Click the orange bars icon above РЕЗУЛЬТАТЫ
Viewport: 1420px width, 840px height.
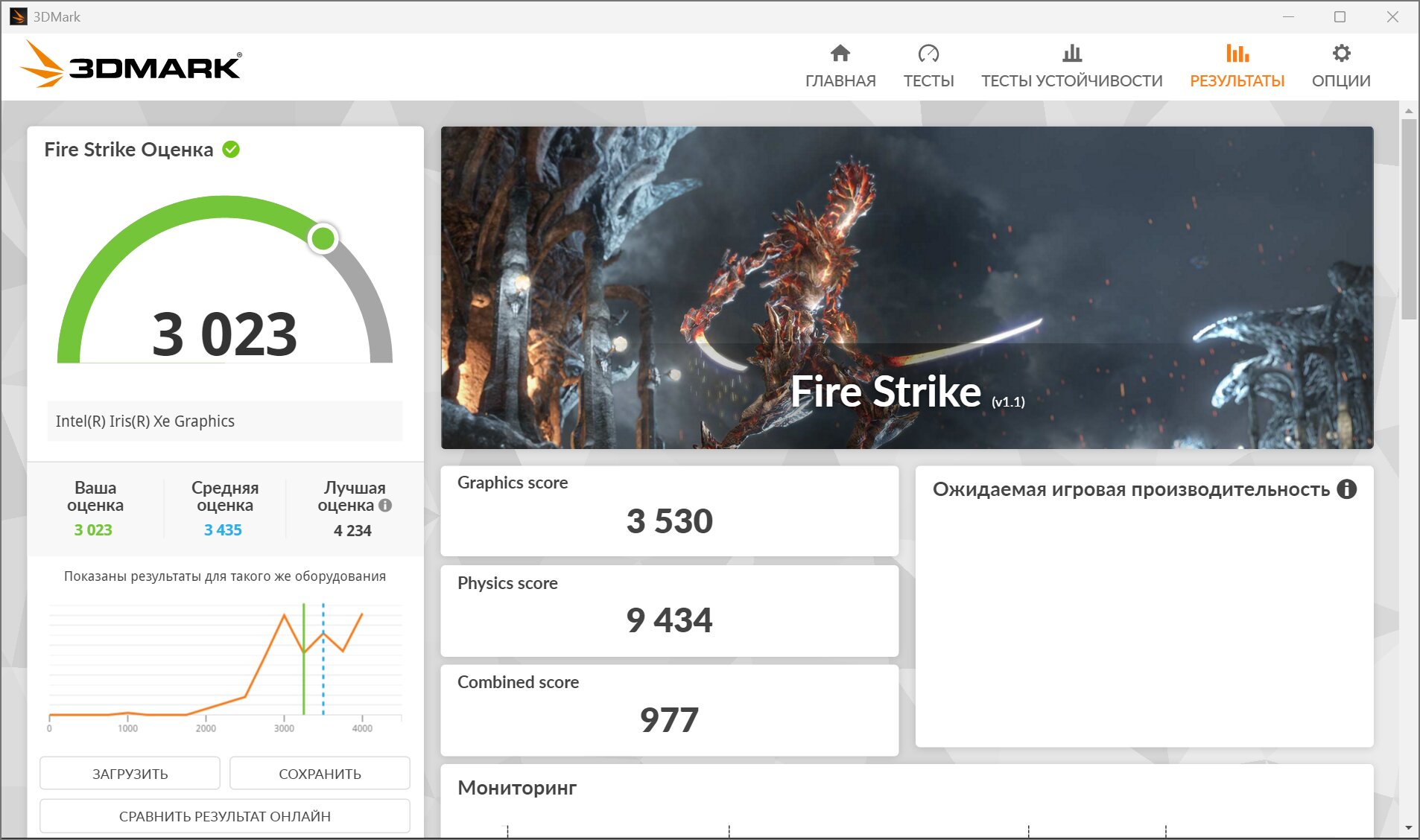(1237, 54)
